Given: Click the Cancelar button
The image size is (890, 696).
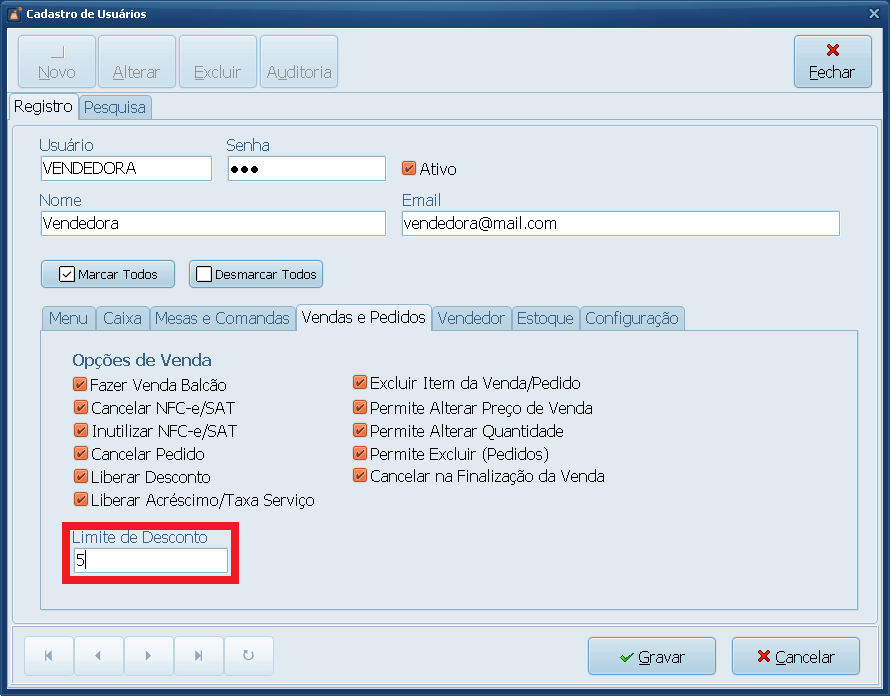Looking at the screenshot, I should (795, 657).
